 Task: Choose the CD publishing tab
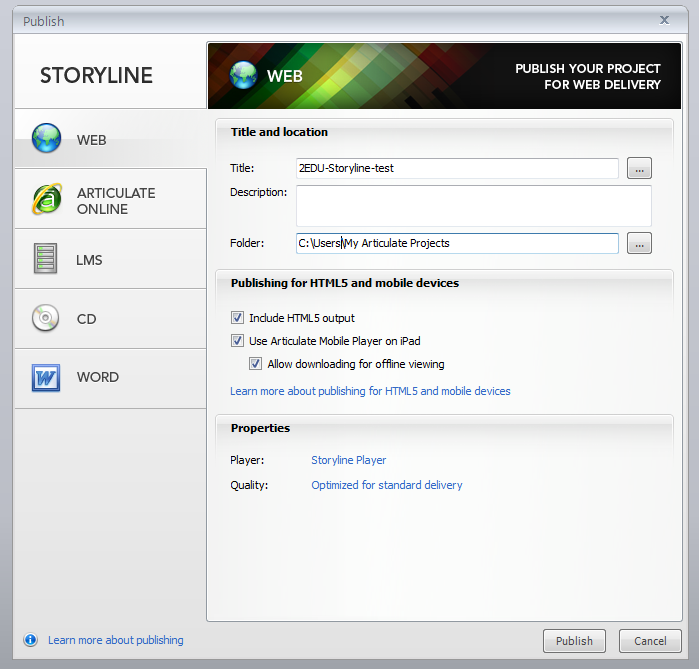(111, 319)
